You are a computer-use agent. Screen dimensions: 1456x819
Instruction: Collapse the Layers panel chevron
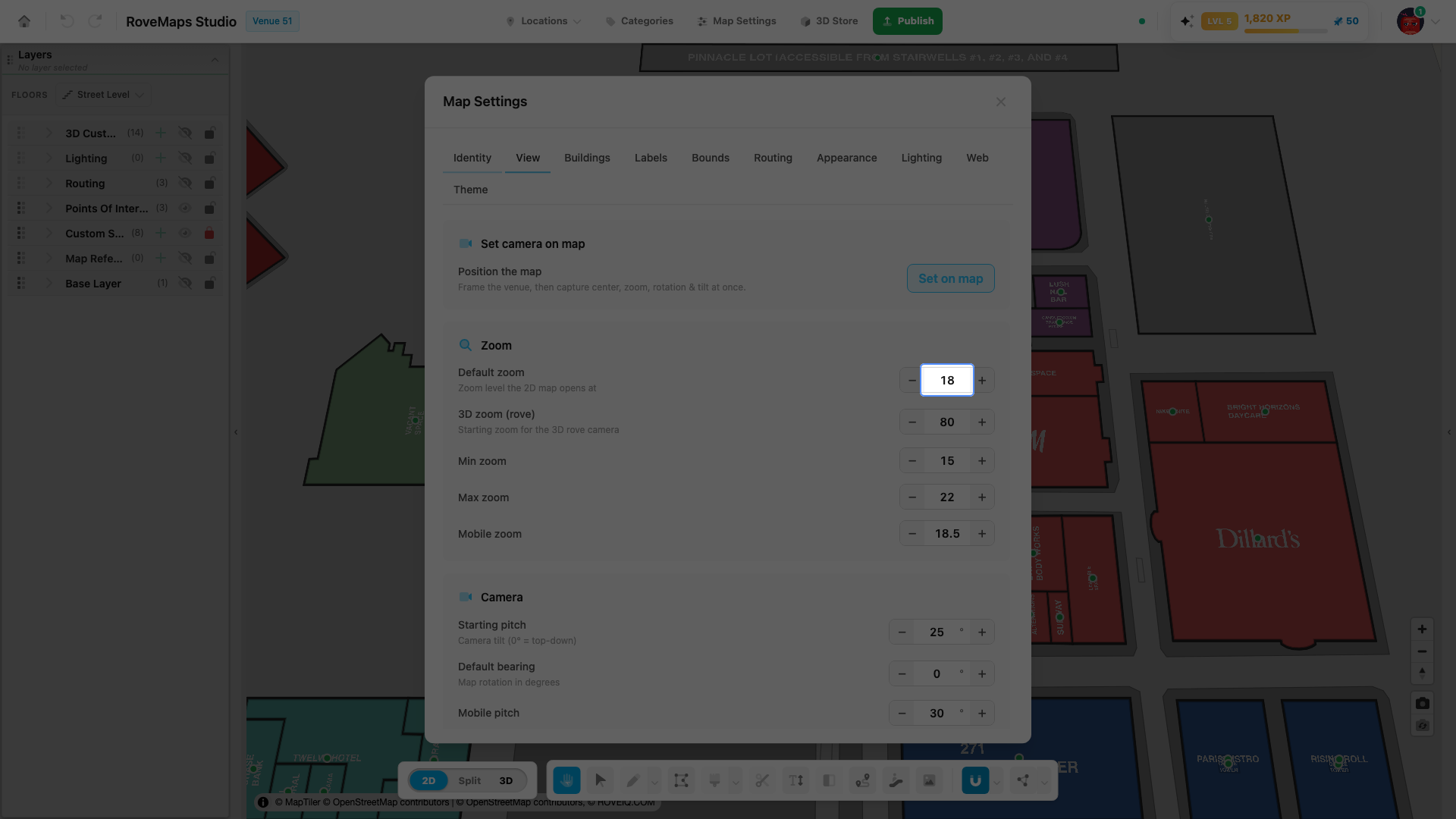click(x=215, y=60)
